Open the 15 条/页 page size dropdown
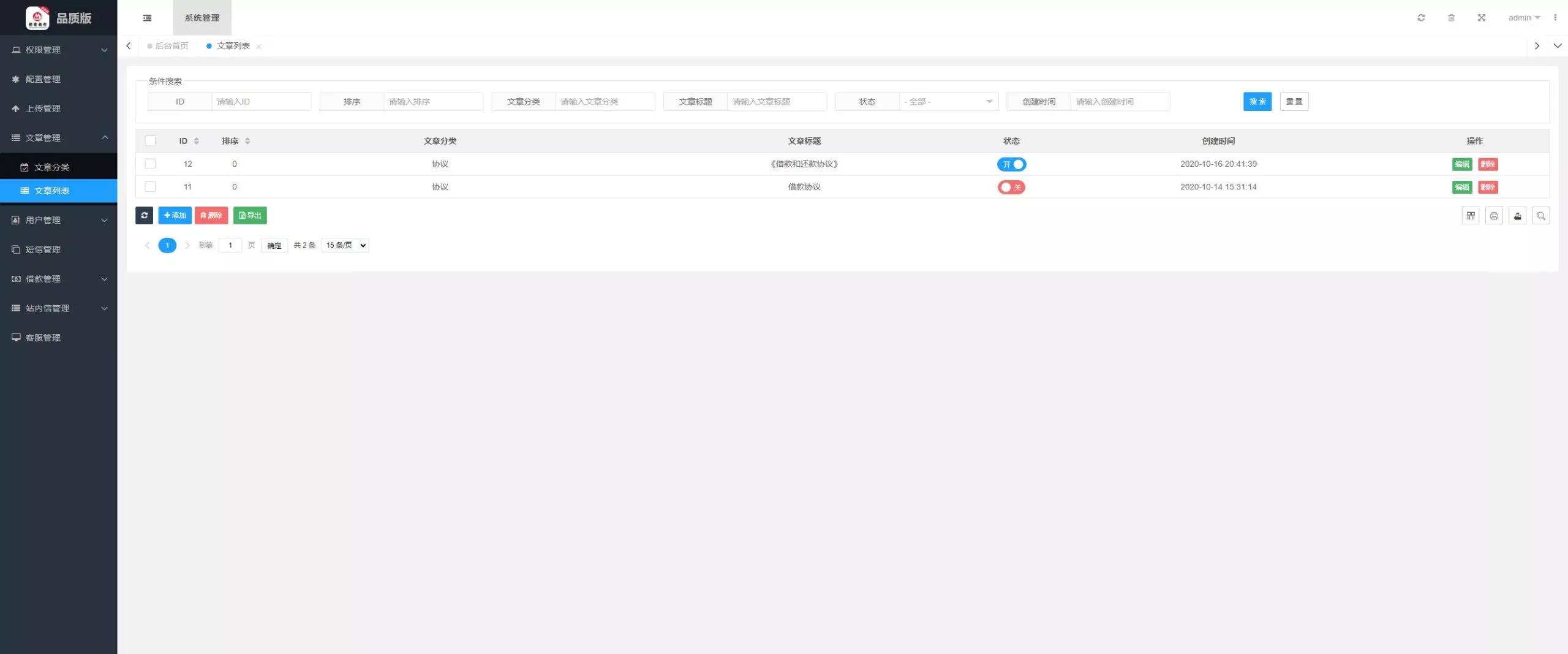Viewport: 1568px width, 654px height. pos(345,245)
